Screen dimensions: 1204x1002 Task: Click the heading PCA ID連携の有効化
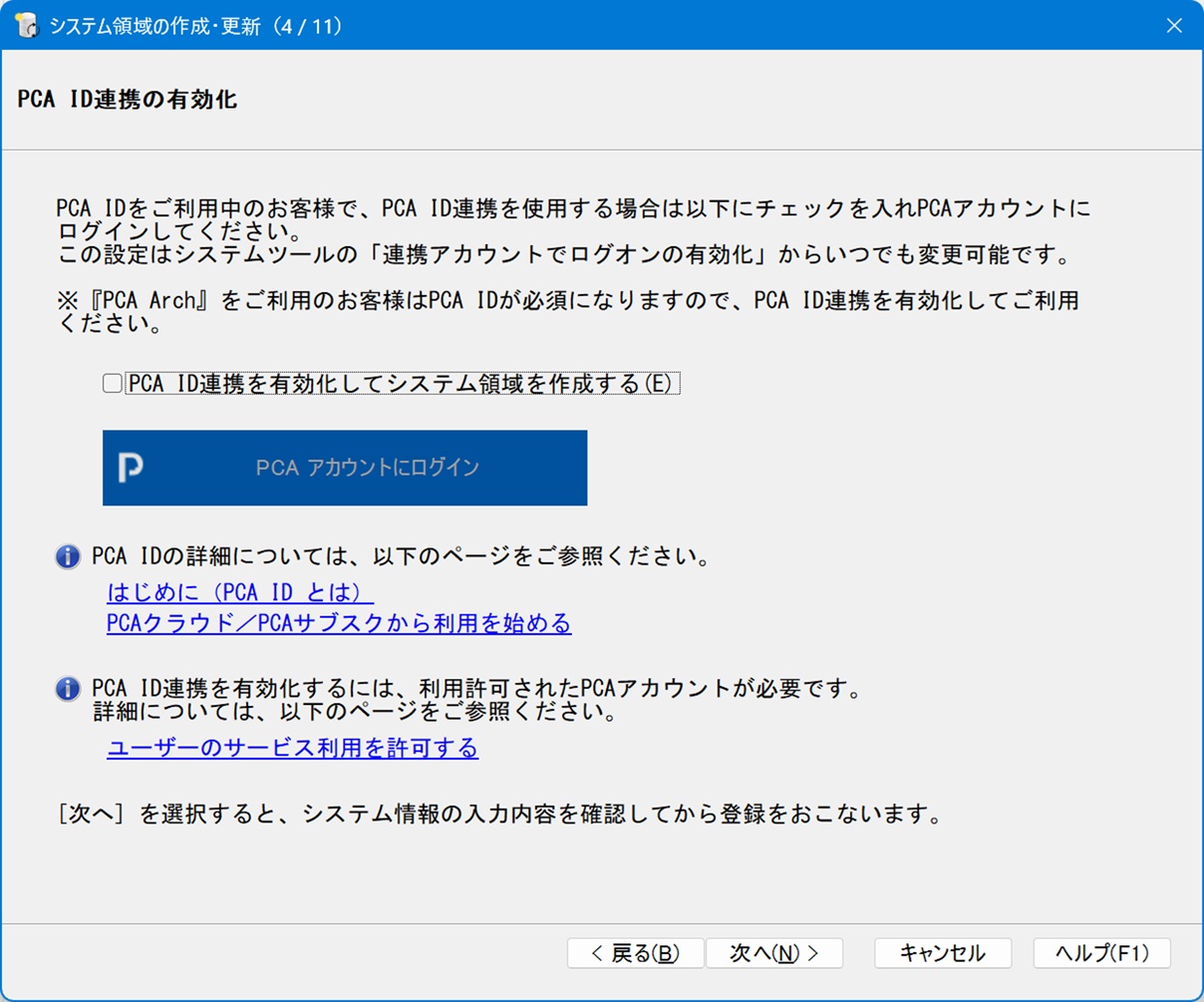click(x=127, y=100)
